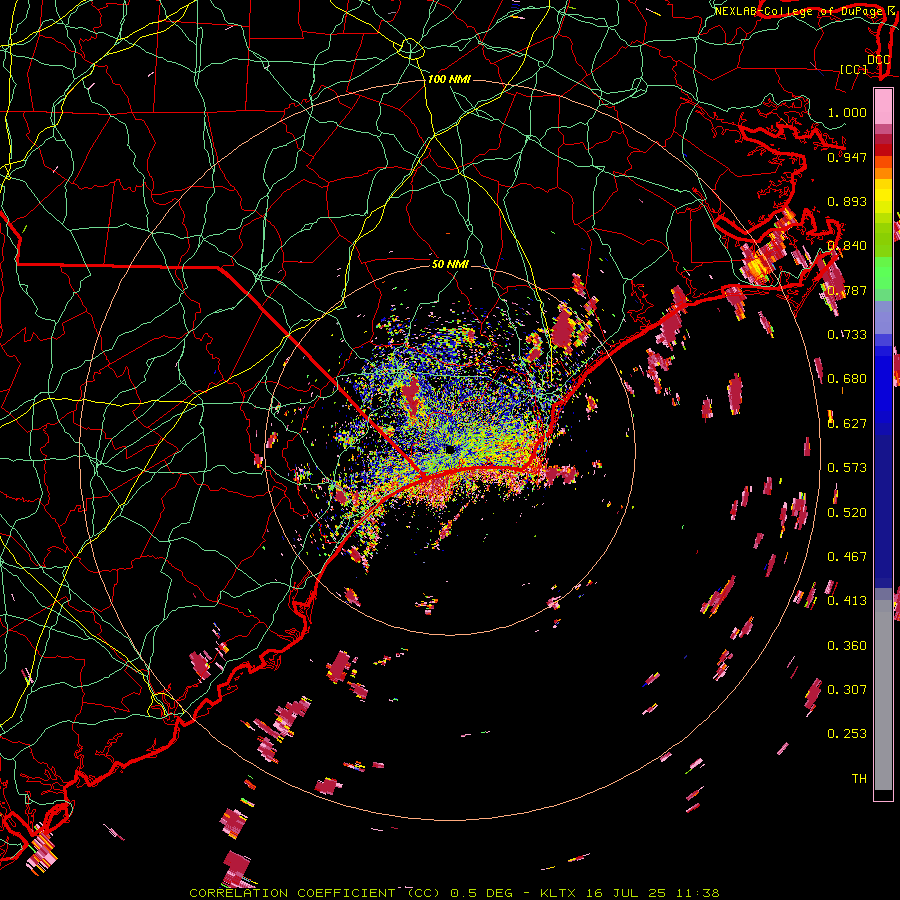The width and height of the screenshot is (900, 900).
Task: Click the 0.360 scale value
Action: pos(847,646)
